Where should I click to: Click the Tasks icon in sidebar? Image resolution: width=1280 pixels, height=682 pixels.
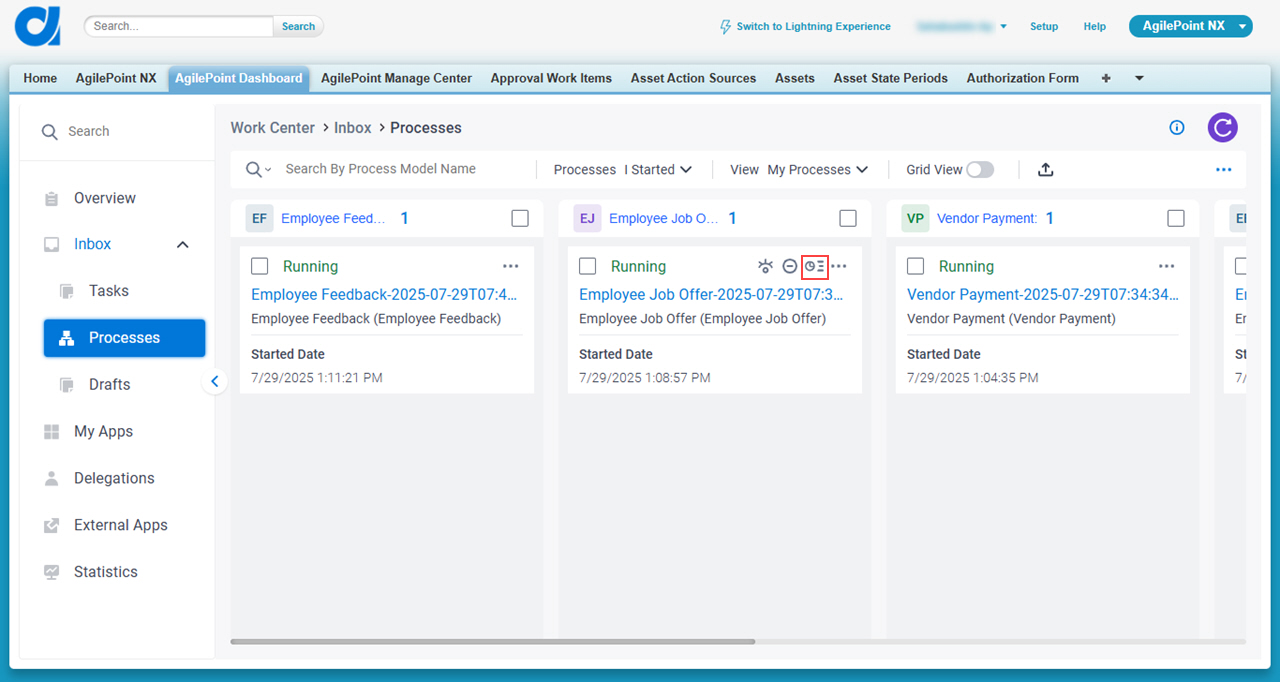click(x=67, y=291)
